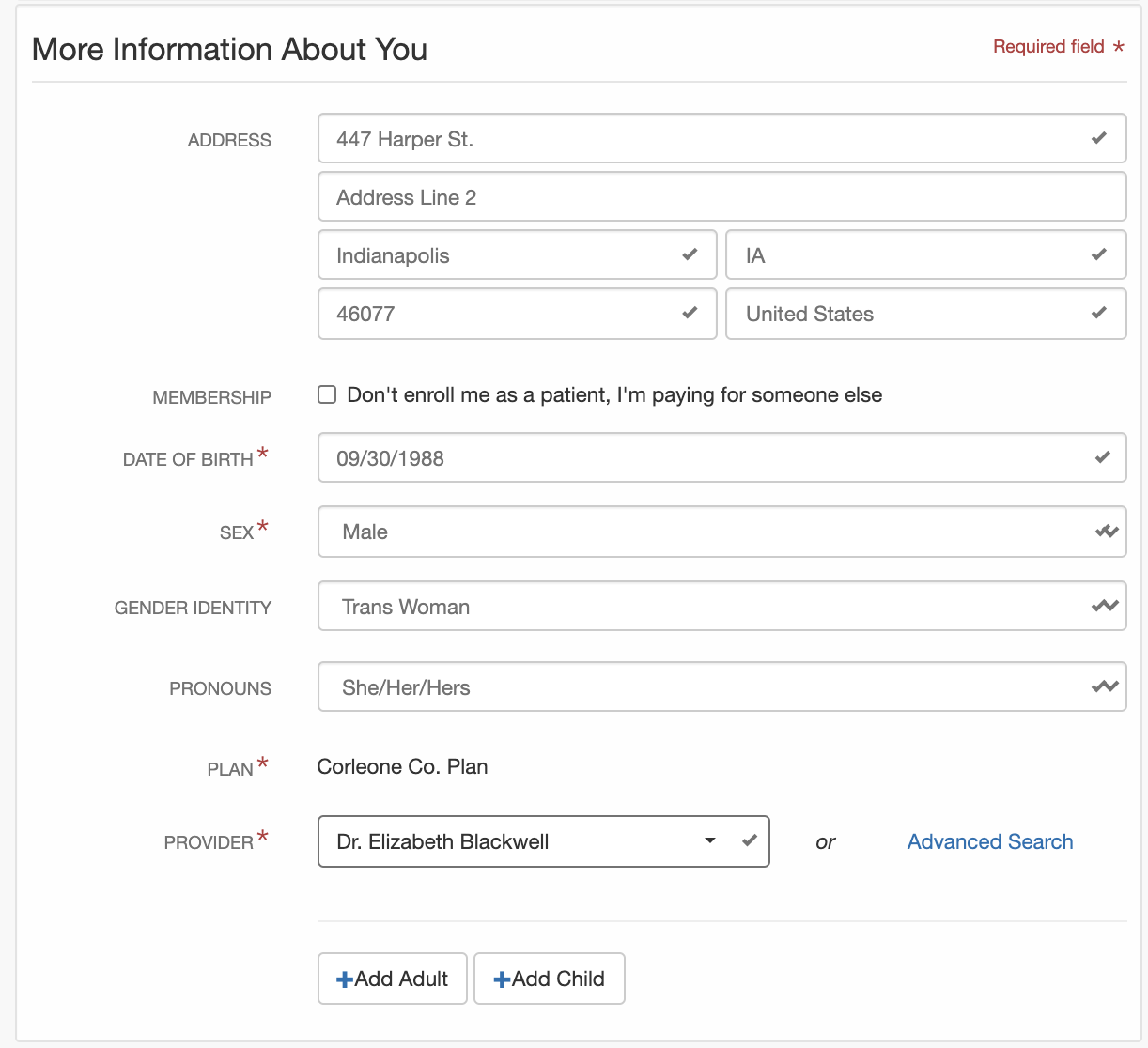Click the checkmark icon in zip code field
Screen dimensions: 1148x1048
690,313
